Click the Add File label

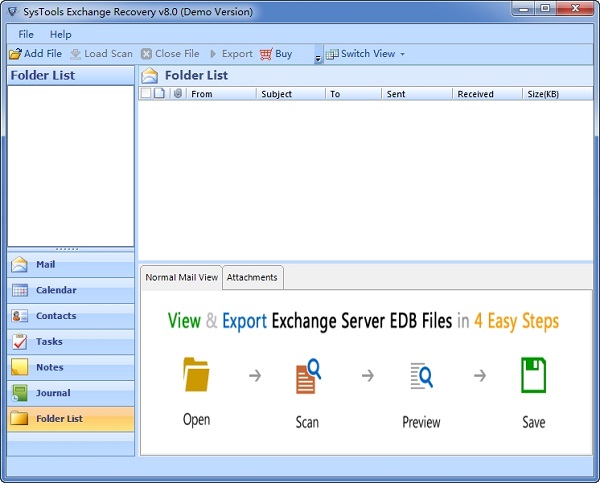[43, 54]
